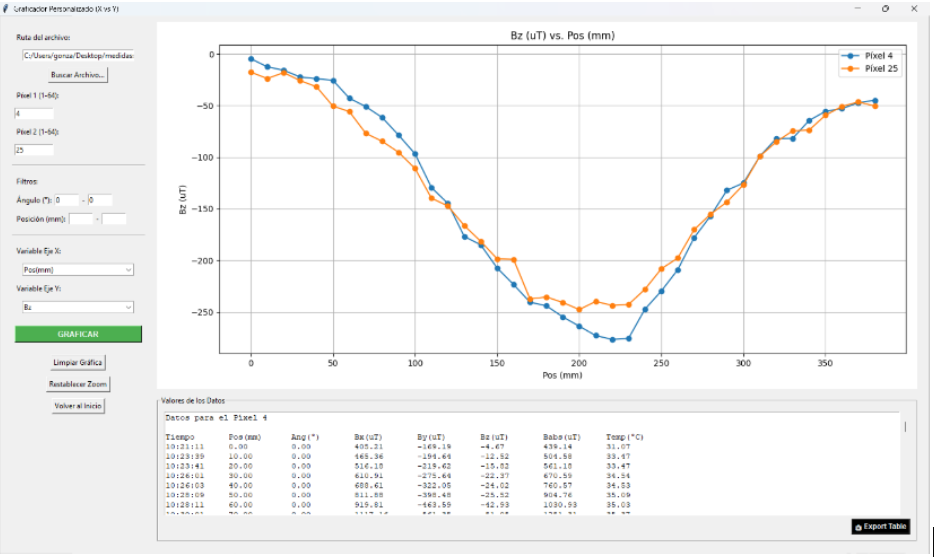
Task: Click the Export Table button
Action: point(881,526)
